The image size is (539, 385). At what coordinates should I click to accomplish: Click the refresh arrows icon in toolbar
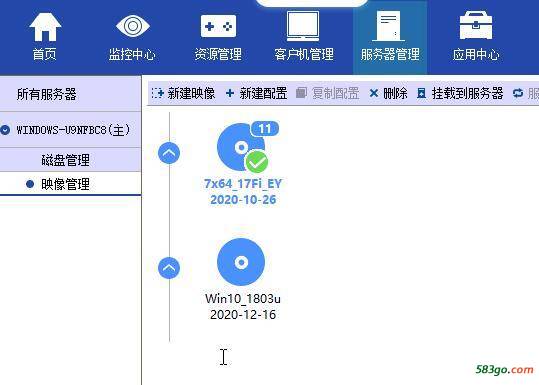[518, 93]
